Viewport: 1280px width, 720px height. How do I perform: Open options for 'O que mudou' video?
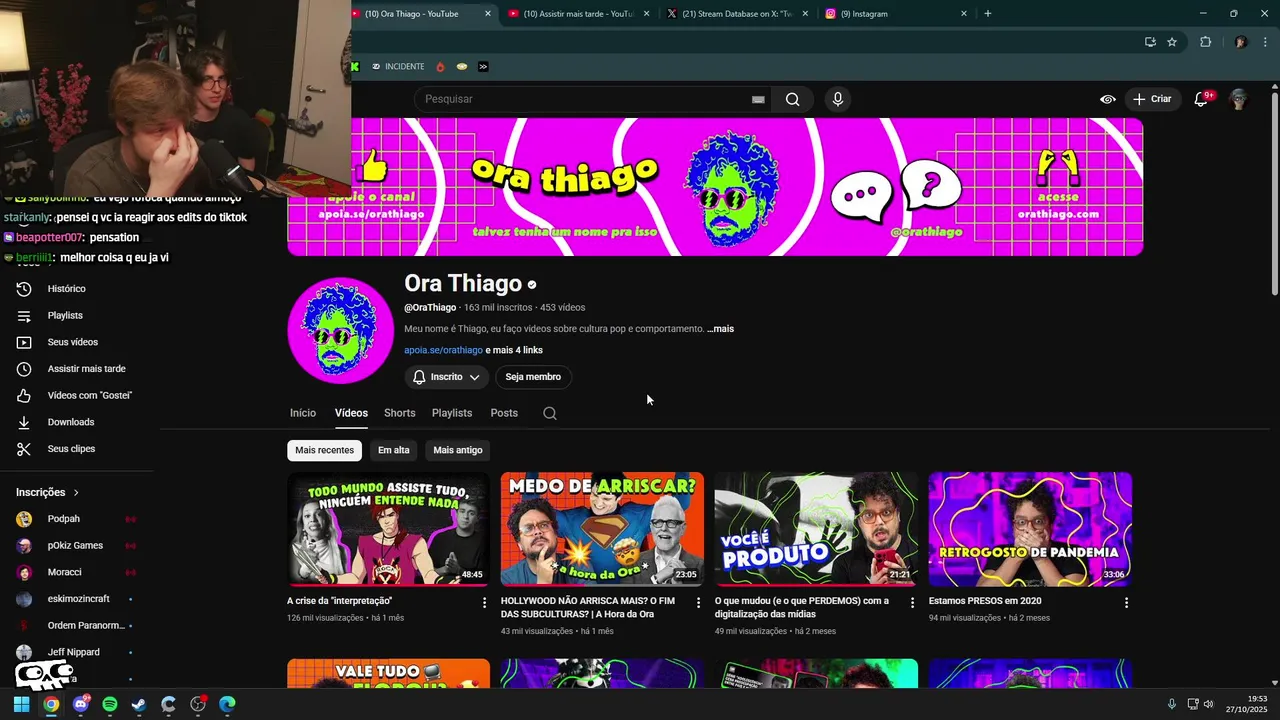point(912,603)
